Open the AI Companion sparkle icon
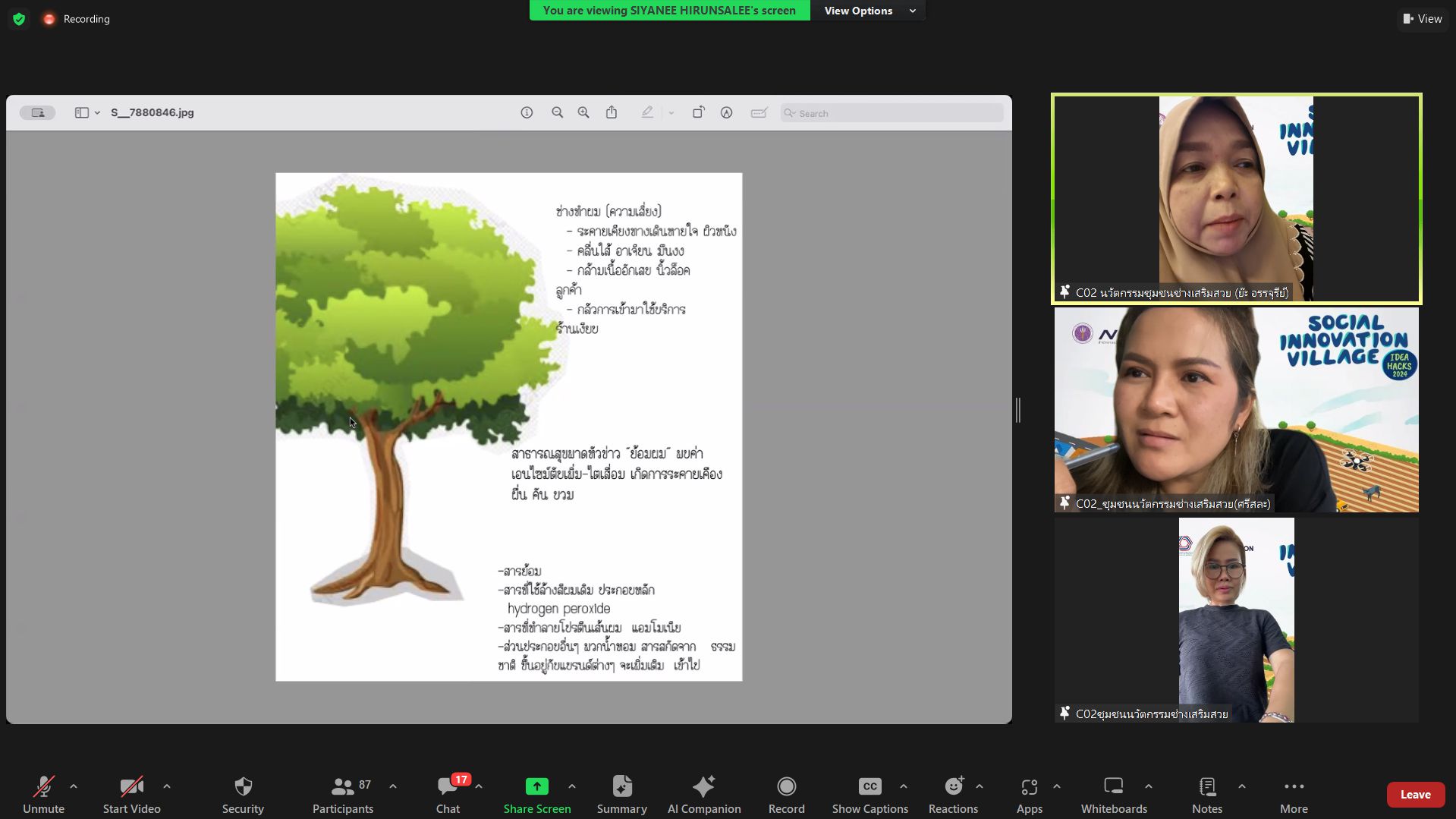This screenshot has height=819, width=1456. [x=703, y=794]
